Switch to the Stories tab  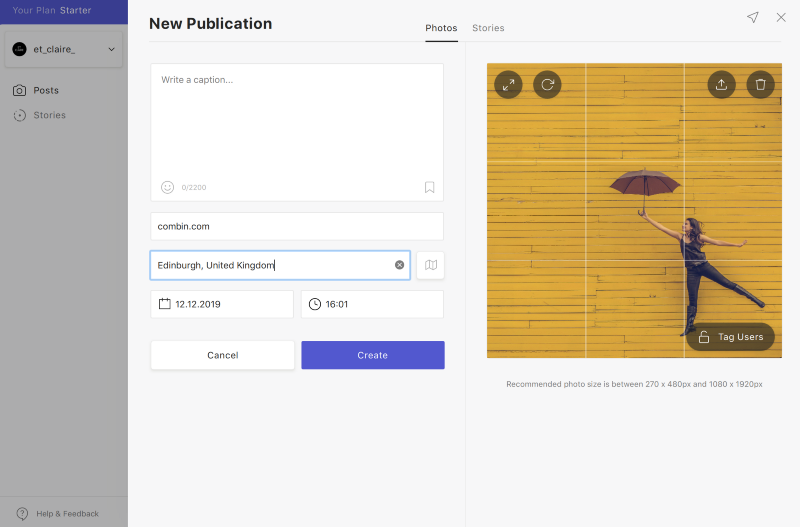488,28
